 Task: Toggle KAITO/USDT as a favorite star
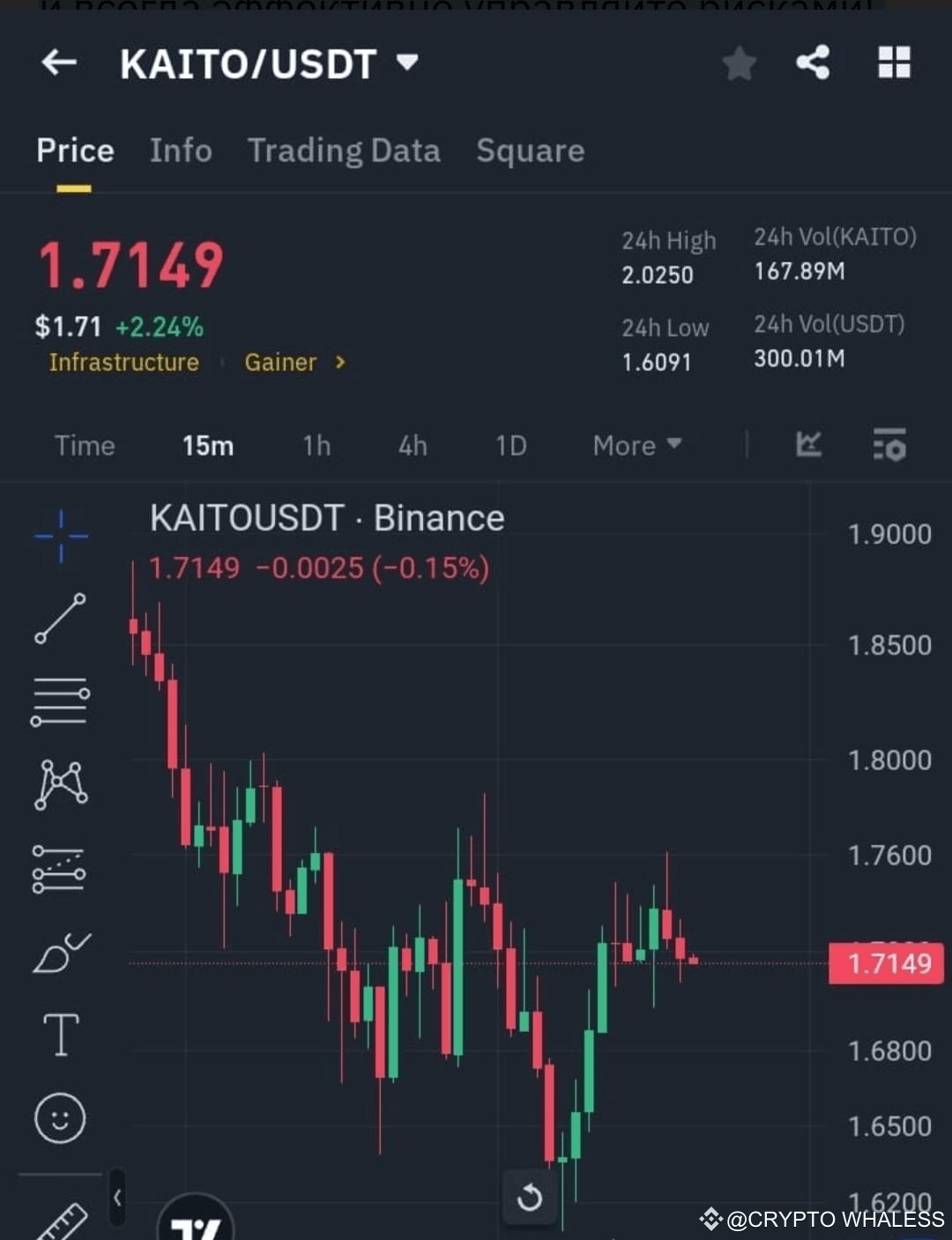739,63
